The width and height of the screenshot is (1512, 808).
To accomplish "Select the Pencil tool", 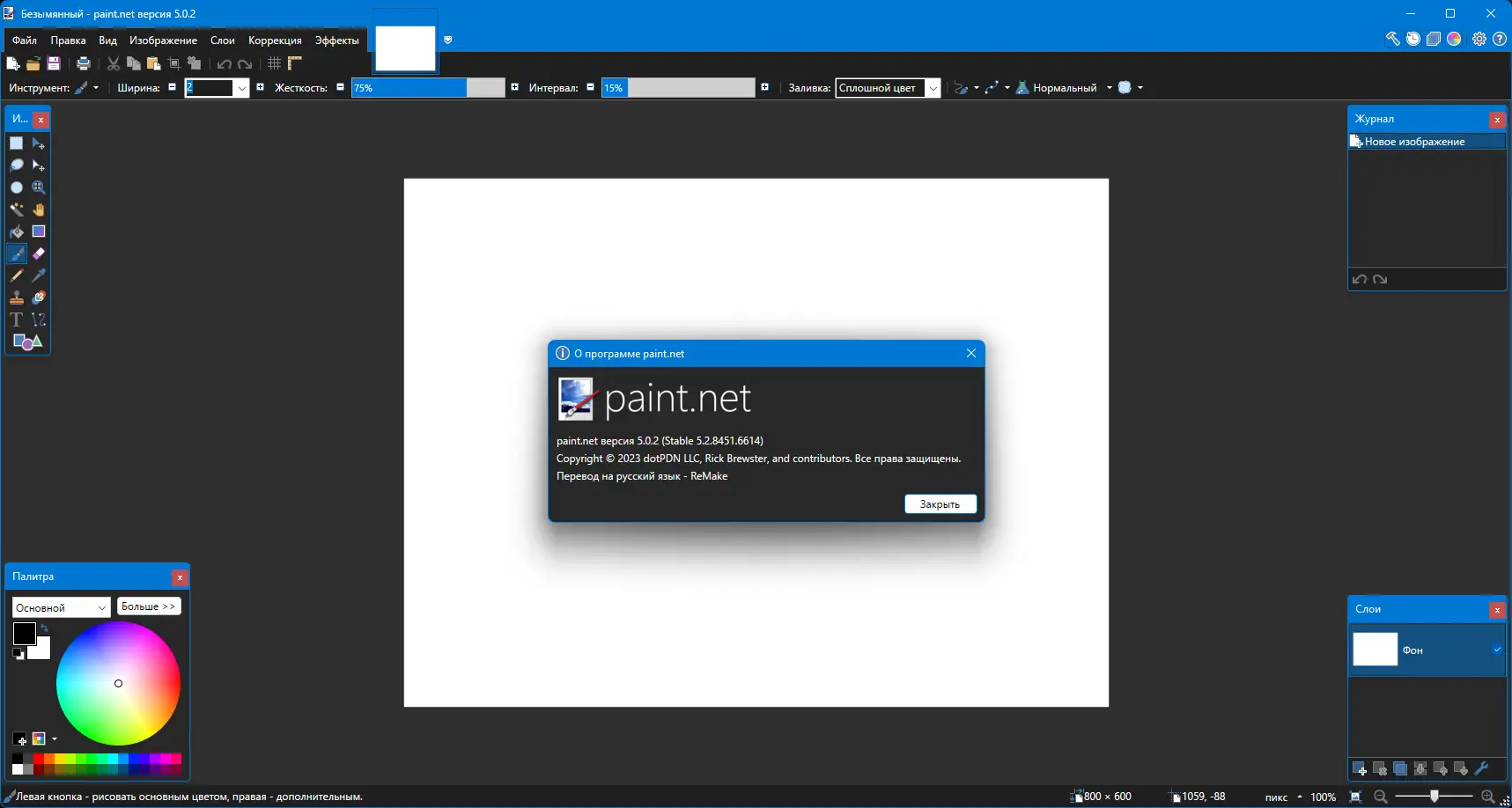I will (17, 275).
